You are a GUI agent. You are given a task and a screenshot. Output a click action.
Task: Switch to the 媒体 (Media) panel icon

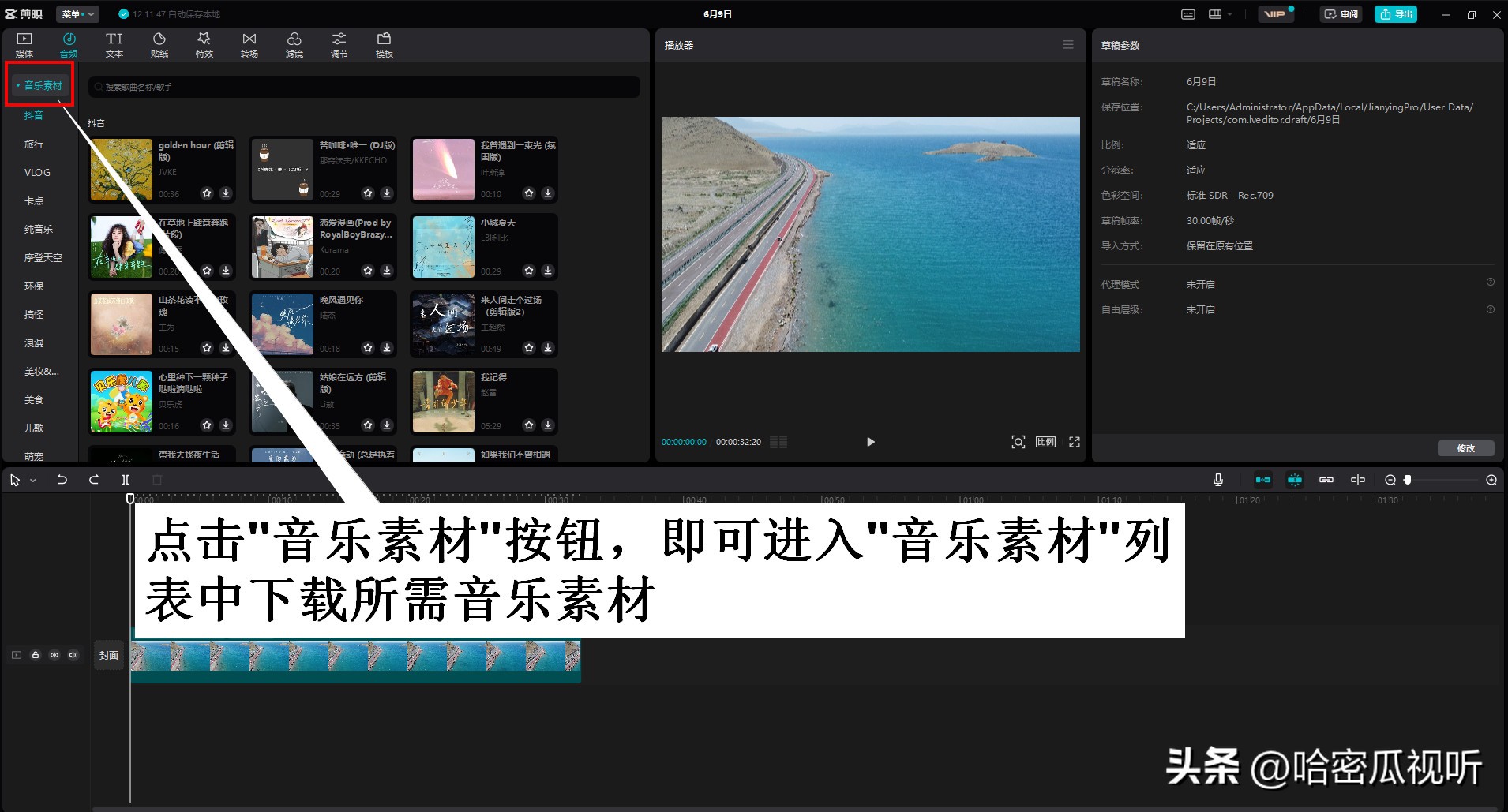tap(24, 43)
